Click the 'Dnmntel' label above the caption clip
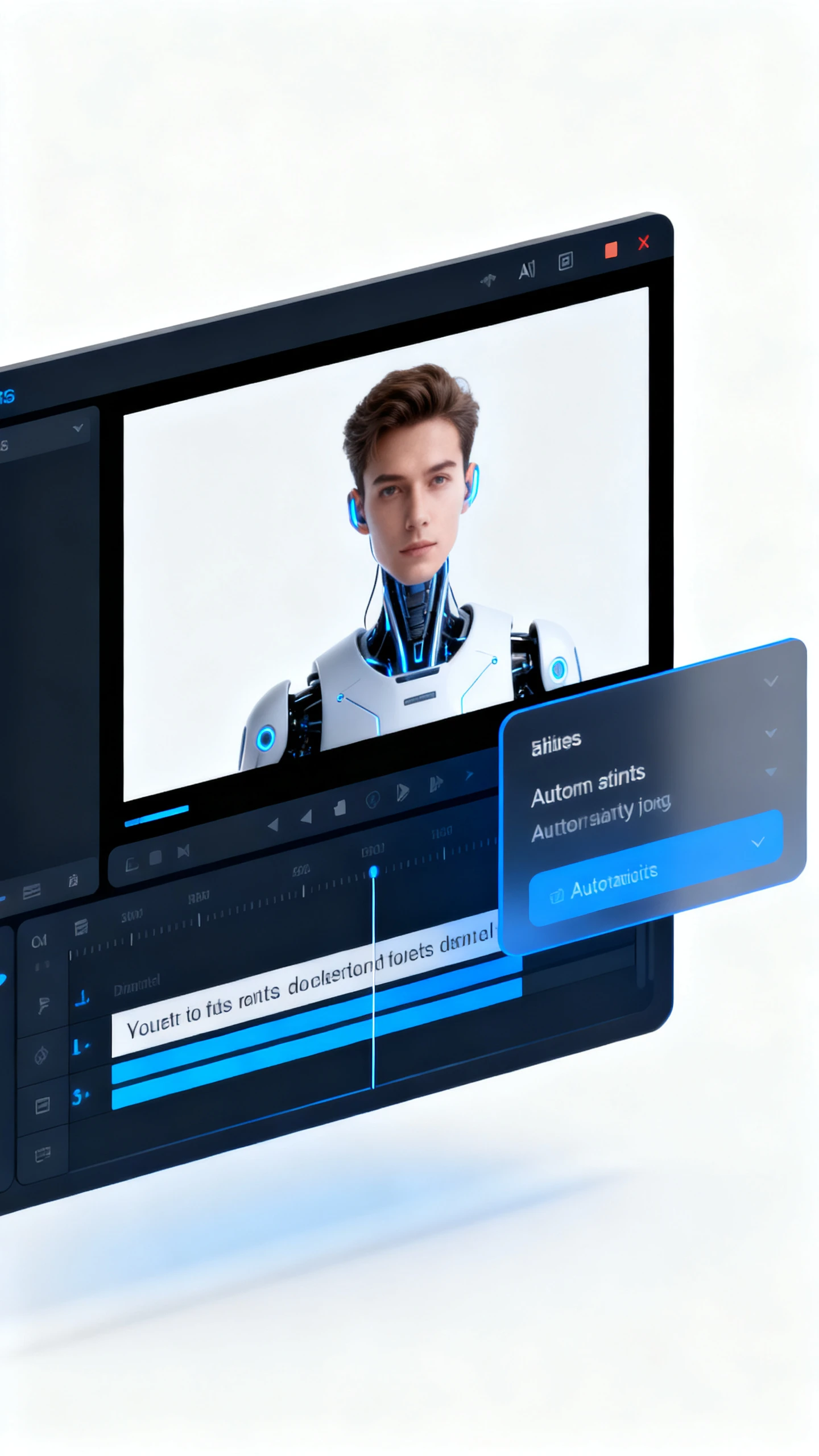 (136, 984)
